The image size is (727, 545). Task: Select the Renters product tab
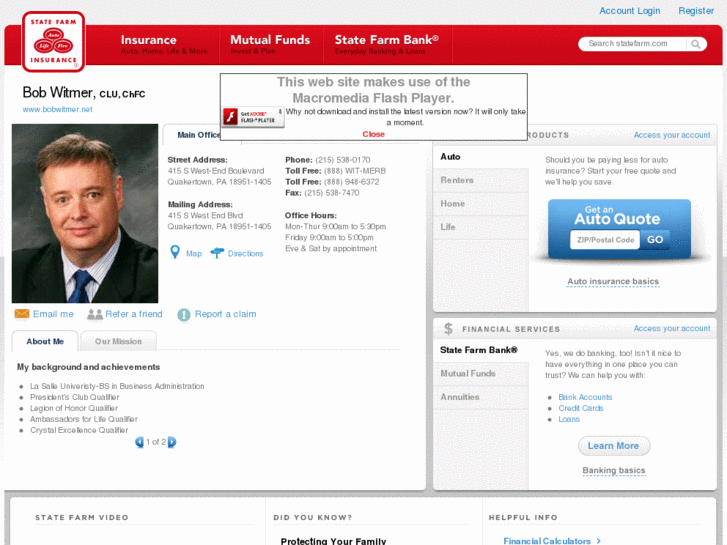(x=481, y=180)
